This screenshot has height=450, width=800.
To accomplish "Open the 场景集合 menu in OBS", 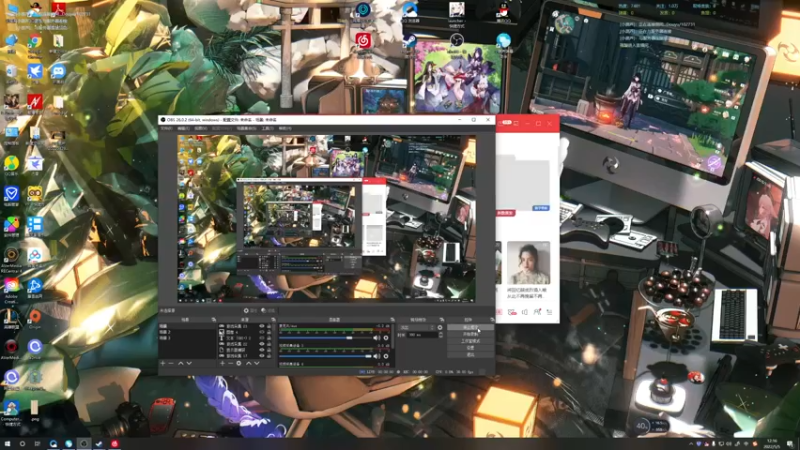I will pos(246,128).
